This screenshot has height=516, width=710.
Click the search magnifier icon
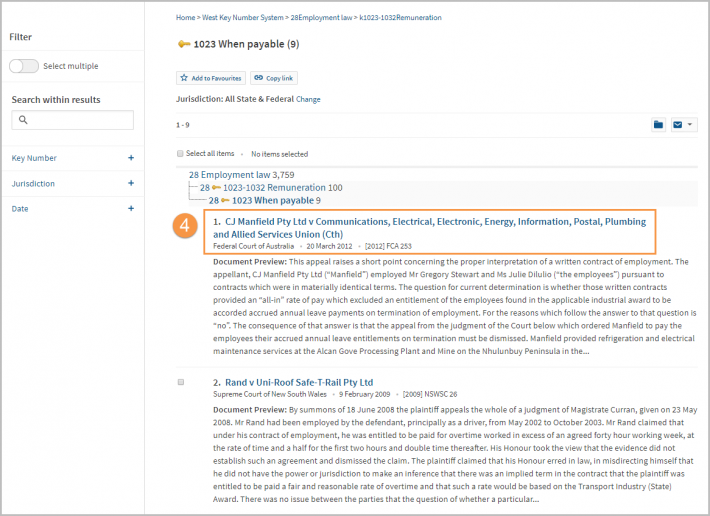click(23, 119)
